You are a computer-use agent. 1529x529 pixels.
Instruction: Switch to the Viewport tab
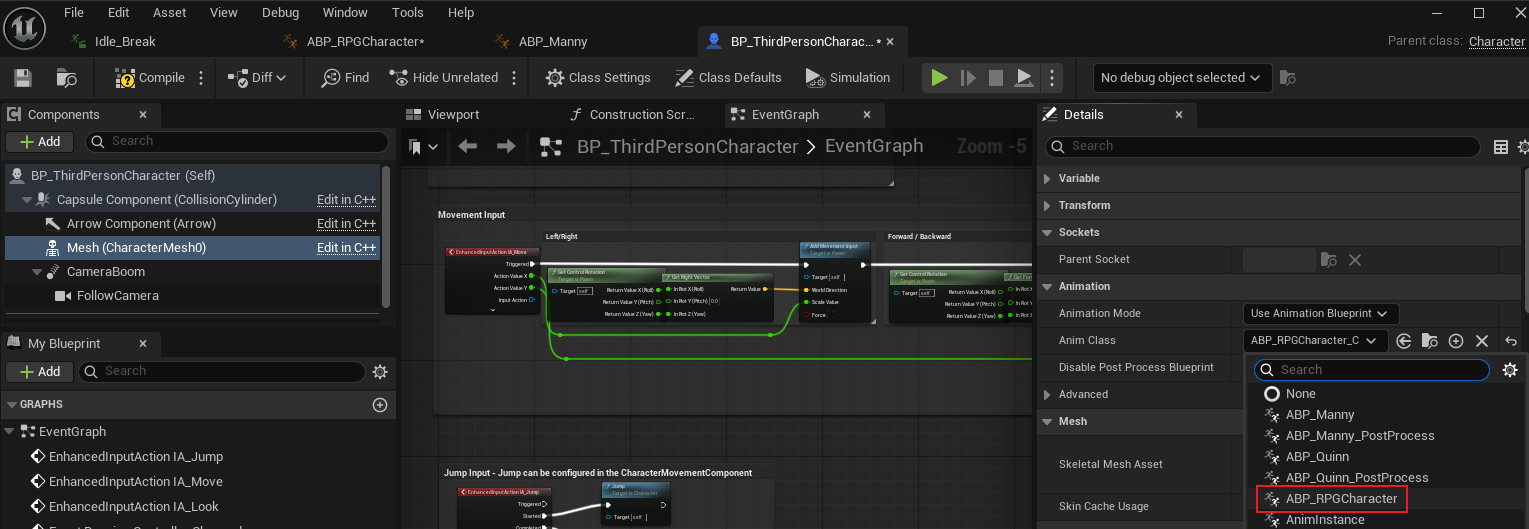(x=453, y=114)
